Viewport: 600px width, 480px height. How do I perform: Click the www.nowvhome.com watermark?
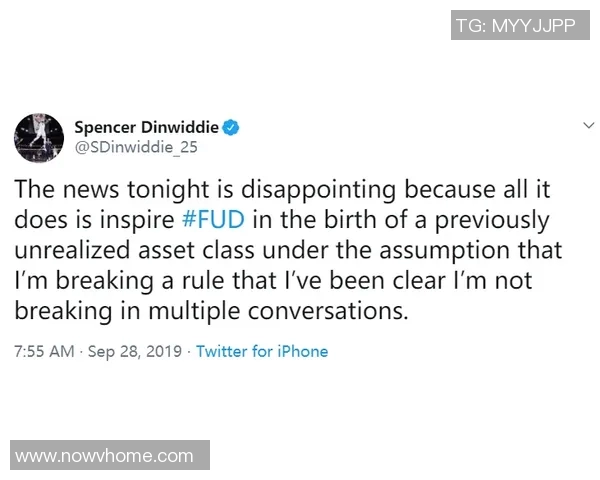pyautogui.click(x=105, y=456)
